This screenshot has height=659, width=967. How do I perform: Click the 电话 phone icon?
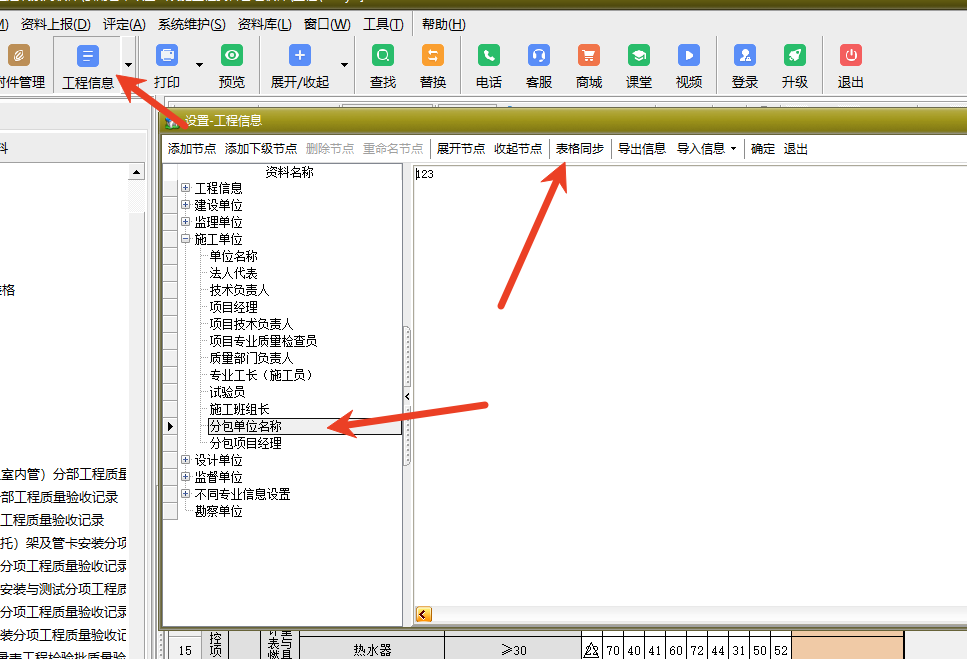click(x=488, y=56)
